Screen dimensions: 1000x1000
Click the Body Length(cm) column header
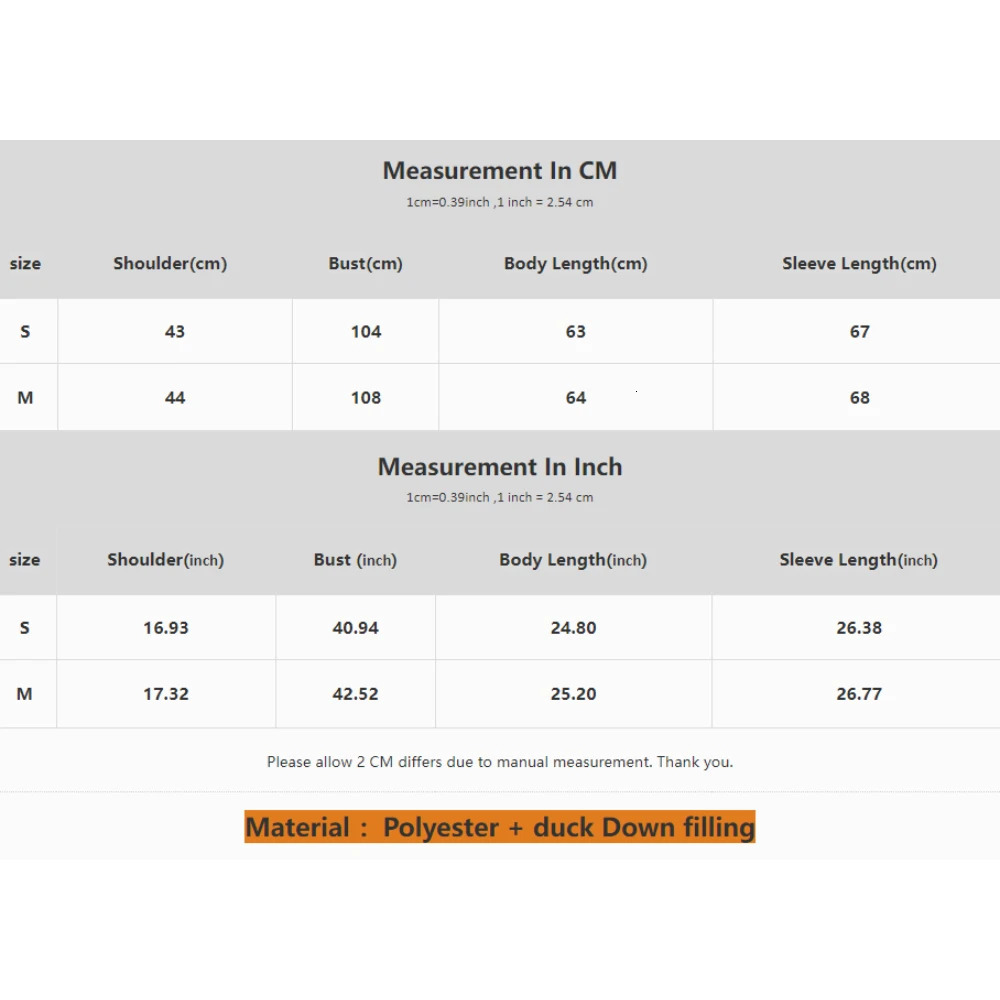click(575, 264)
